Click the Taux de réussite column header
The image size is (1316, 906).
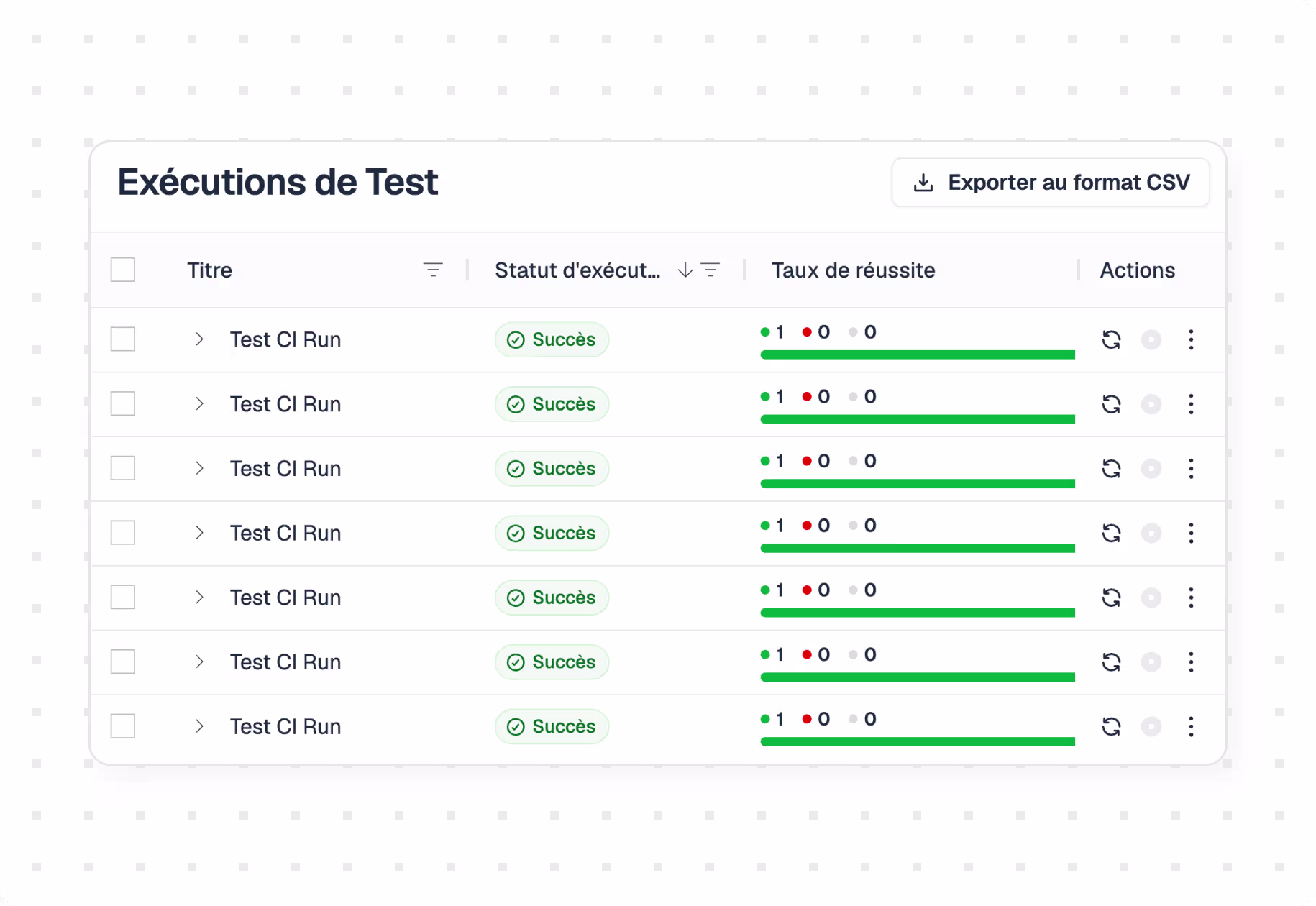pyautogui.click(x=853, y=270)
